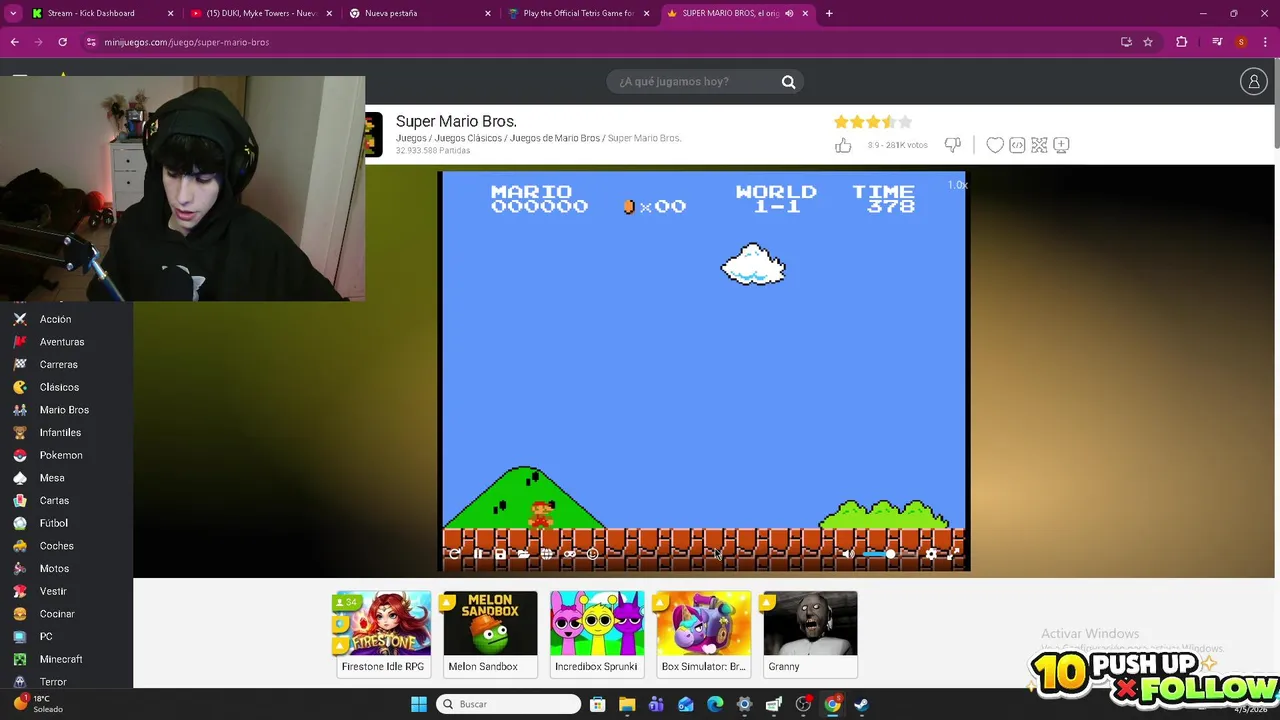Toggle fullscreen mode in game player
The width and height of the screenshot is (1280, 720).
tap(953, 554)
